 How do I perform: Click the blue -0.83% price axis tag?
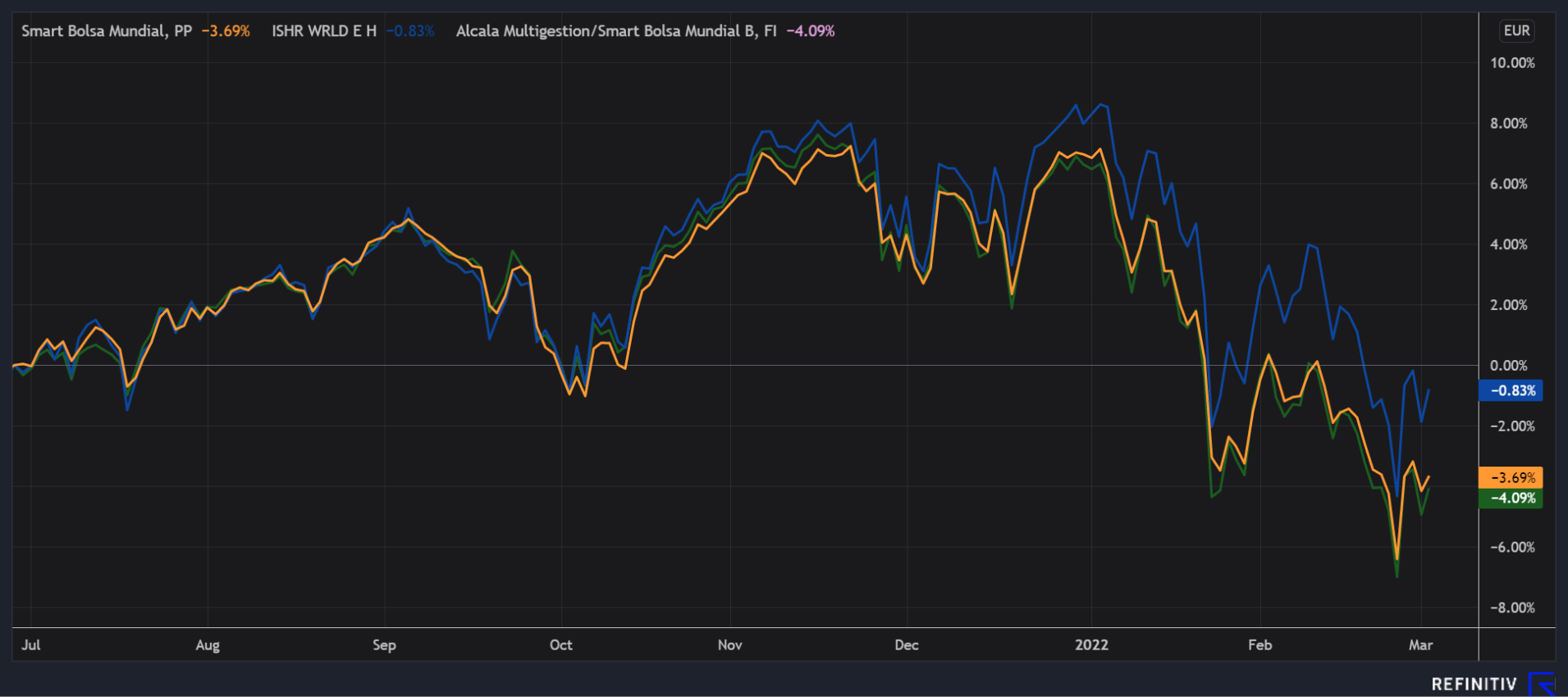coord(1511,390)
